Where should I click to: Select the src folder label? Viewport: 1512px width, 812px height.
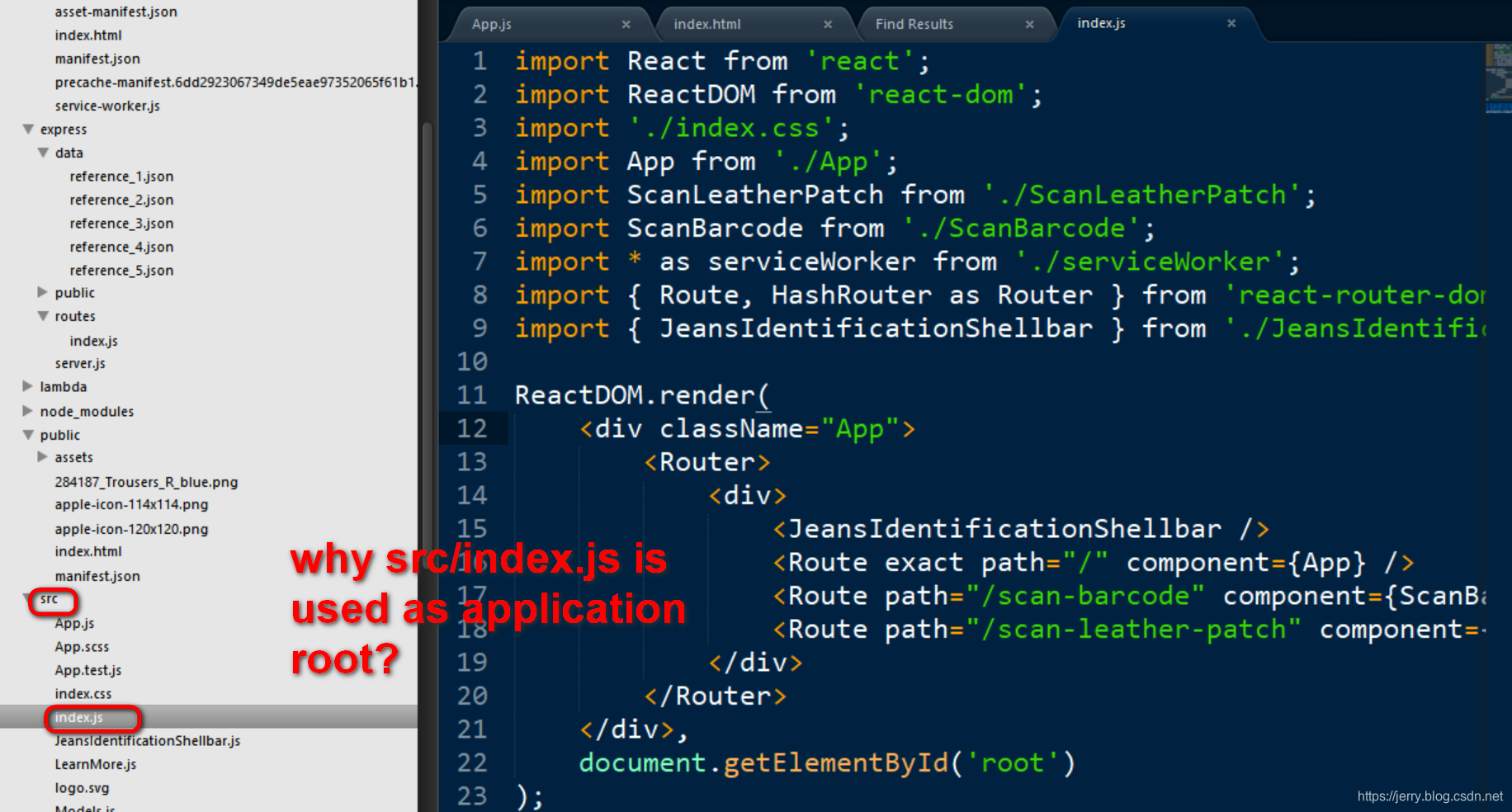coord(50,599)
